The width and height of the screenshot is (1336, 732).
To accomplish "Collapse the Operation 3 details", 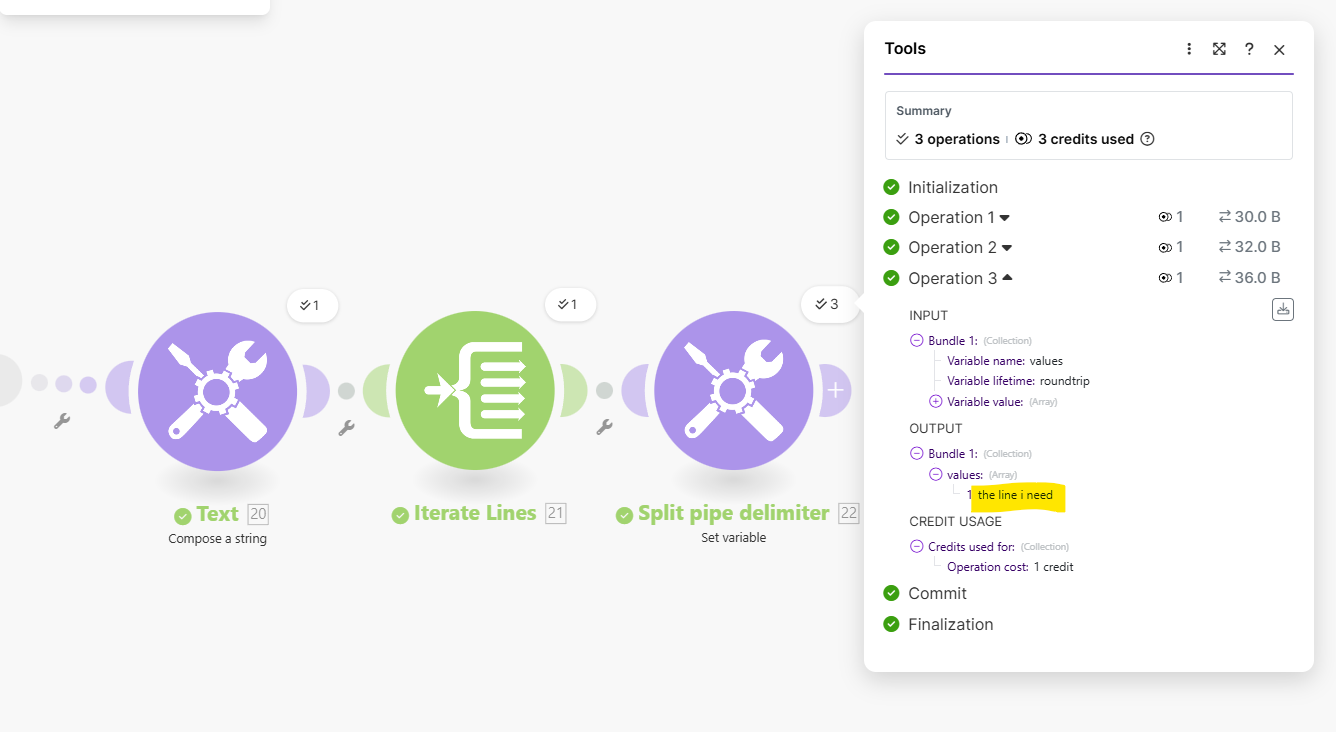I will click(1007, 278).
